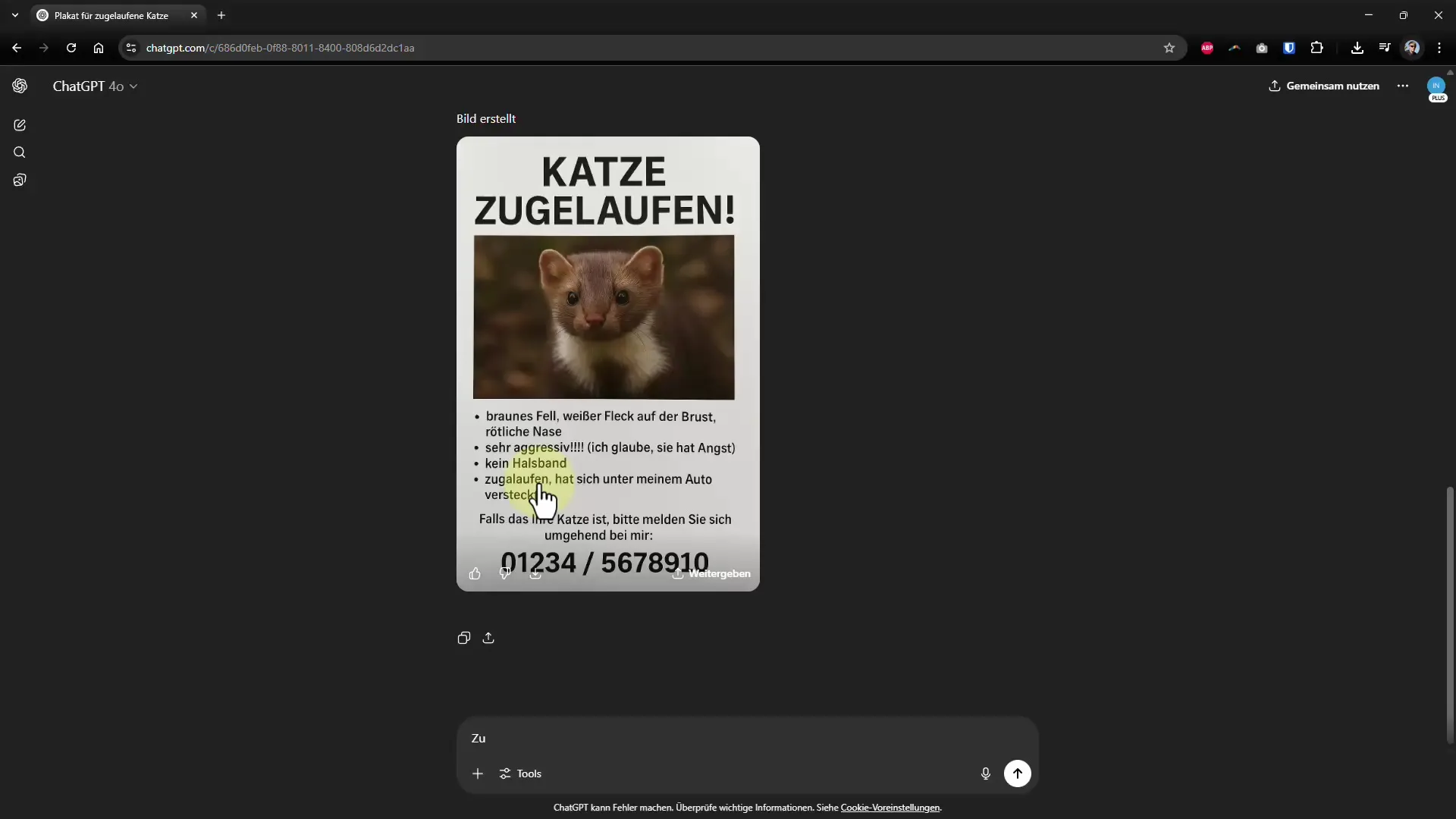
Task: Open the browser extensions puzzle icon
Action: 1317,48
